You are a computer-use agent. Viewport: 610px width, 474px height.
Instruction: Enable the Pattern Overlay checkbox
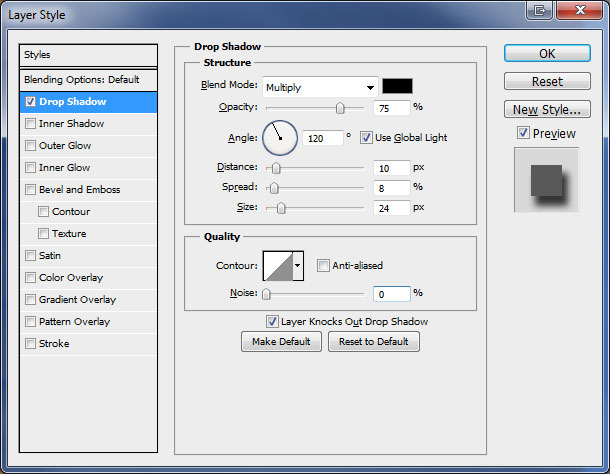tap(30, 322)
